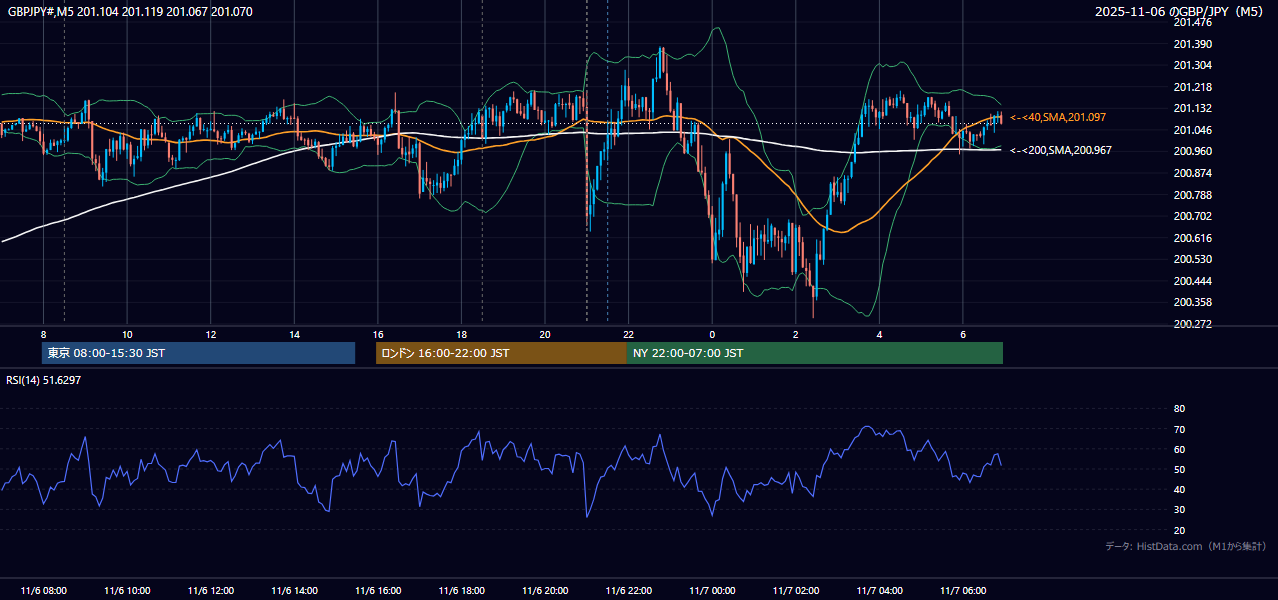Click price level 200.616 on the axis

1192,238
